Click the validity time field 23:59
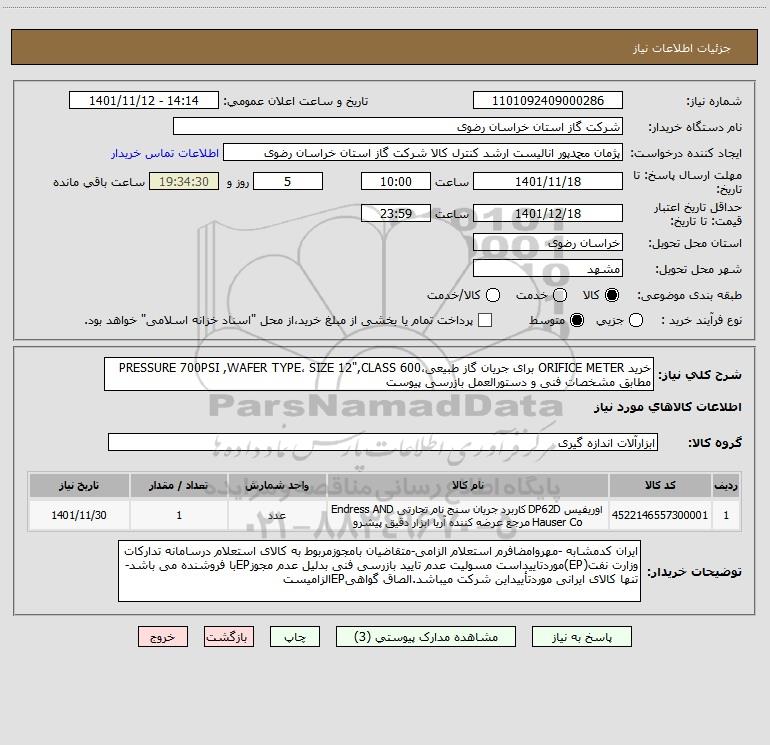The width and height of the screenshot is (770, 745). (396, 213)
